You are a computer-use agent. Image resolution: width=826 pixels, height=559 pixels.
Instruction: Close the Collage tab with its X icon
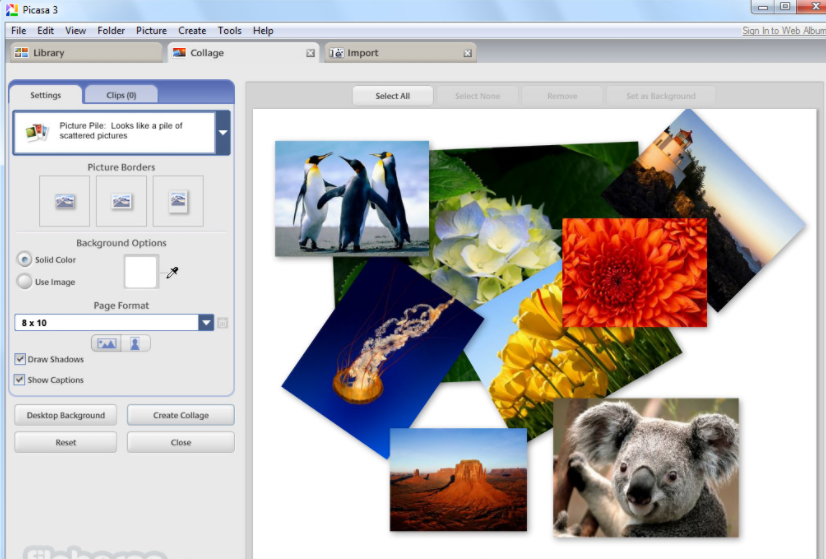point(310,53)
